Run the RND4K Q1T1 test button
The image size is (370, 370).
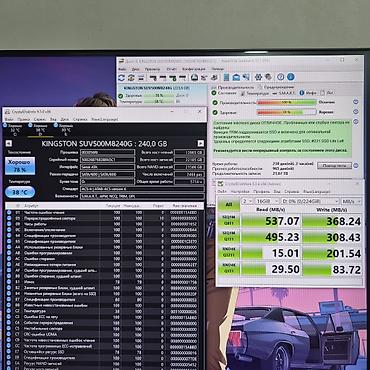228,269
